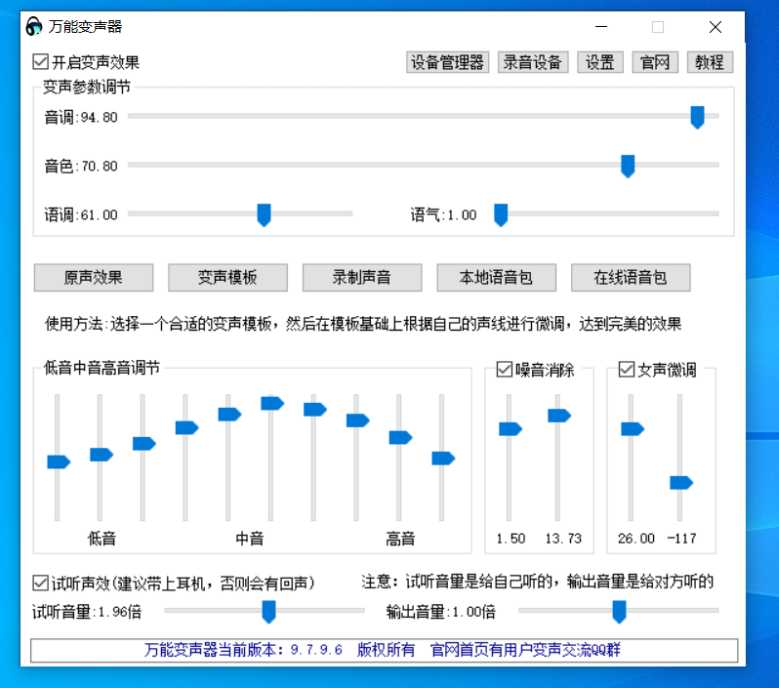Apply 原声效果 original voice button
779x688 pixels.
[93, 277]
